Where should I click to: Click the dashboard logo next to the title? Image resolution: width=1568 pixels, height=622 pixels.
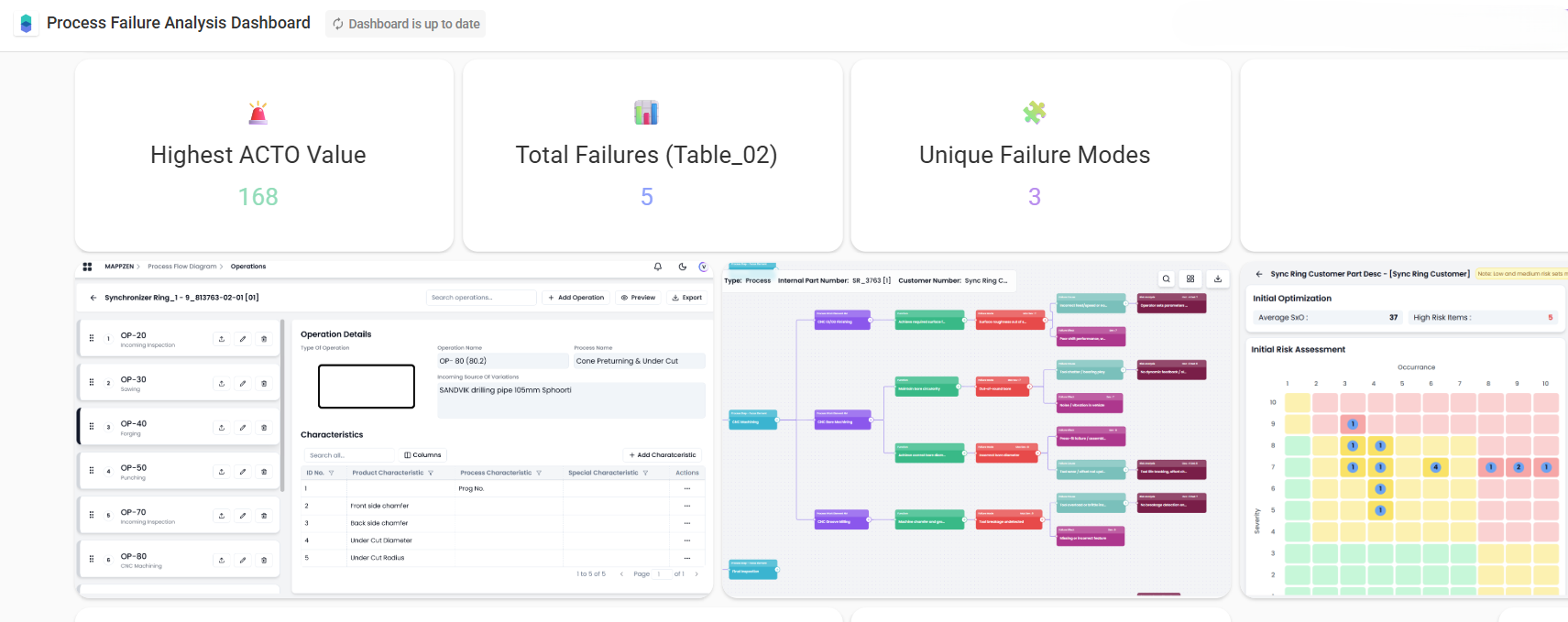tap(26, 23)
